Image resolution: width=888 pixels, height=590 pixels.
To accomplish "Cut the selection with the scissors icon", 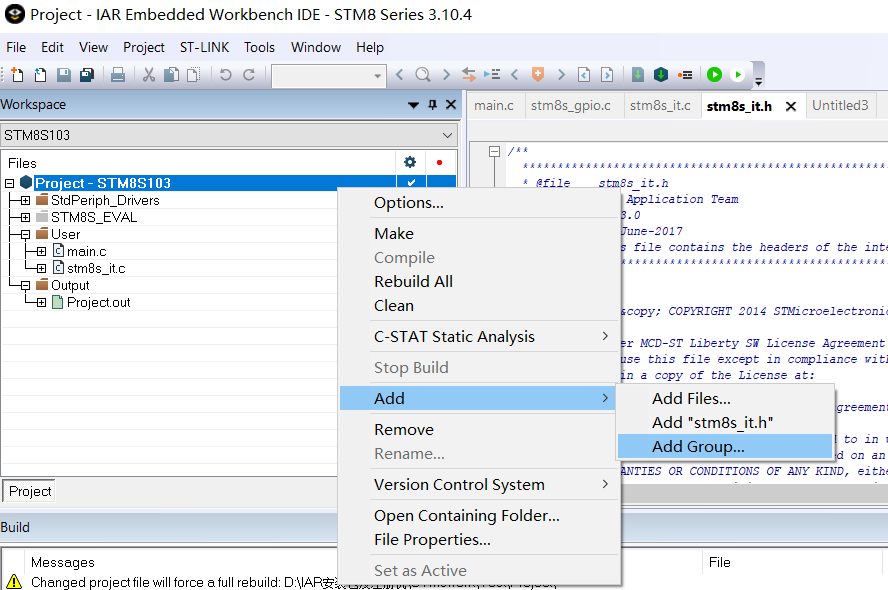I will [149, 75].
